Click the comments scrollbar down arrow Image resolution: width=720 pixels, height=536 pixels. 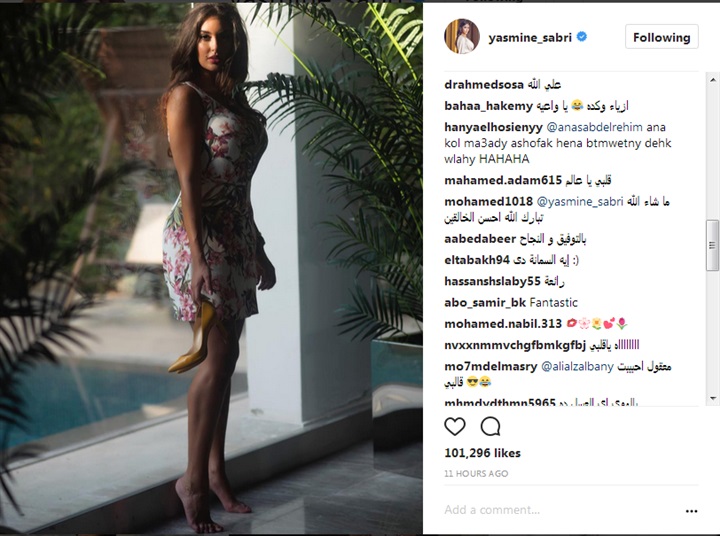(713, 398)
